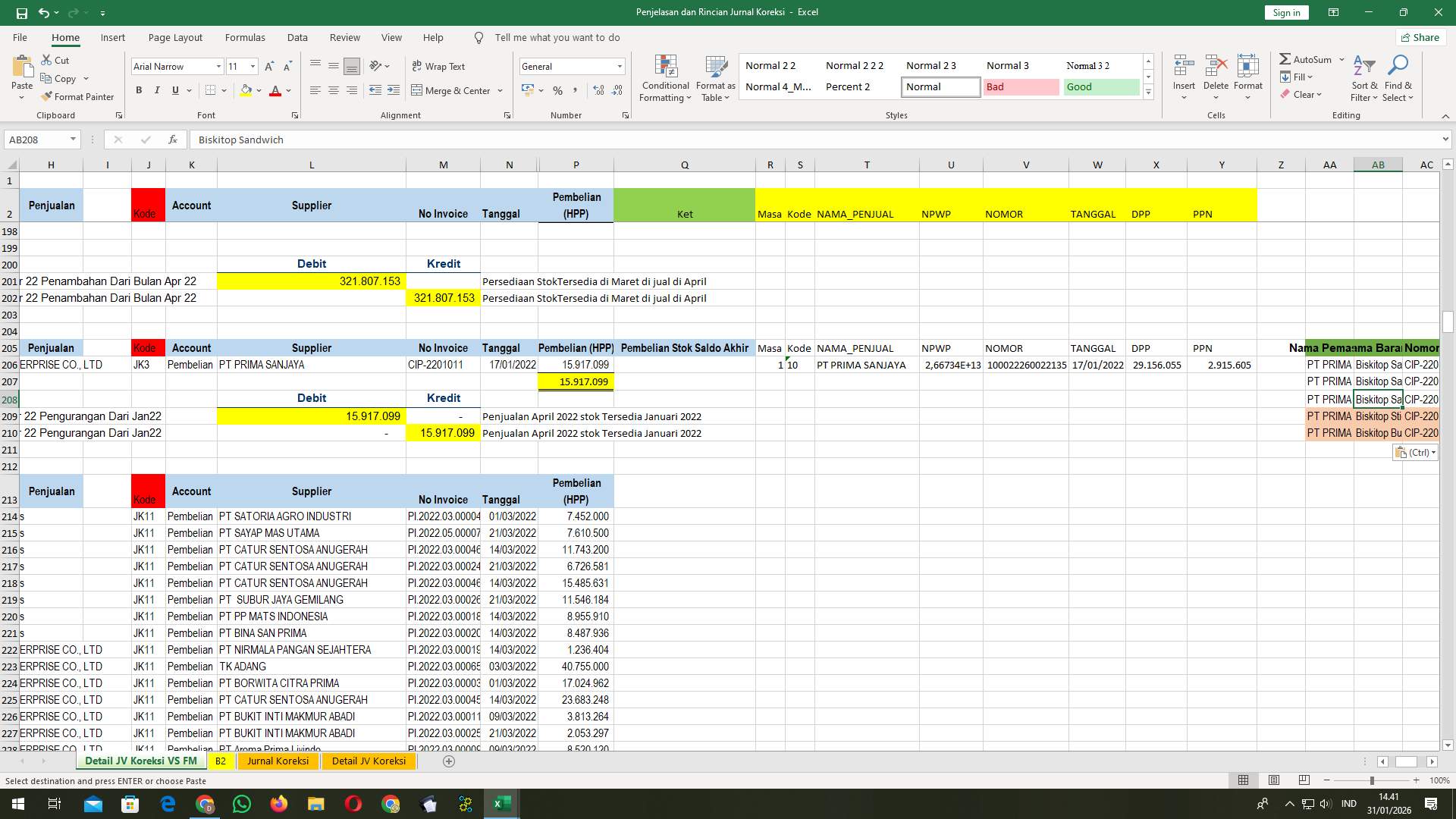Click the Percent Style icon

click(557, 90)
